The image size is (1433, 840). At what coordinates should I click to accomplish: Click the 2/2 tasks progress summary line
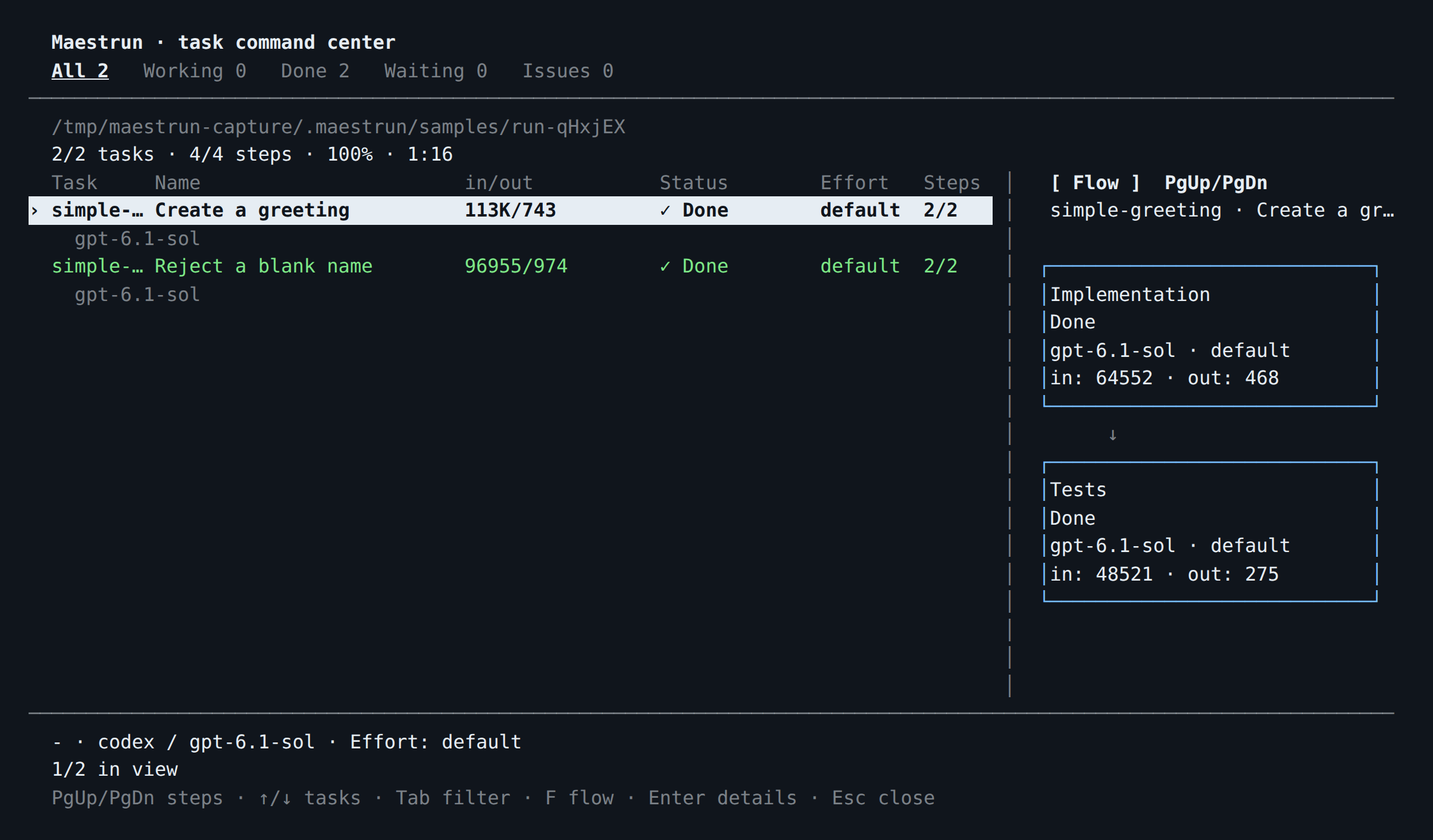coord(252,155)
